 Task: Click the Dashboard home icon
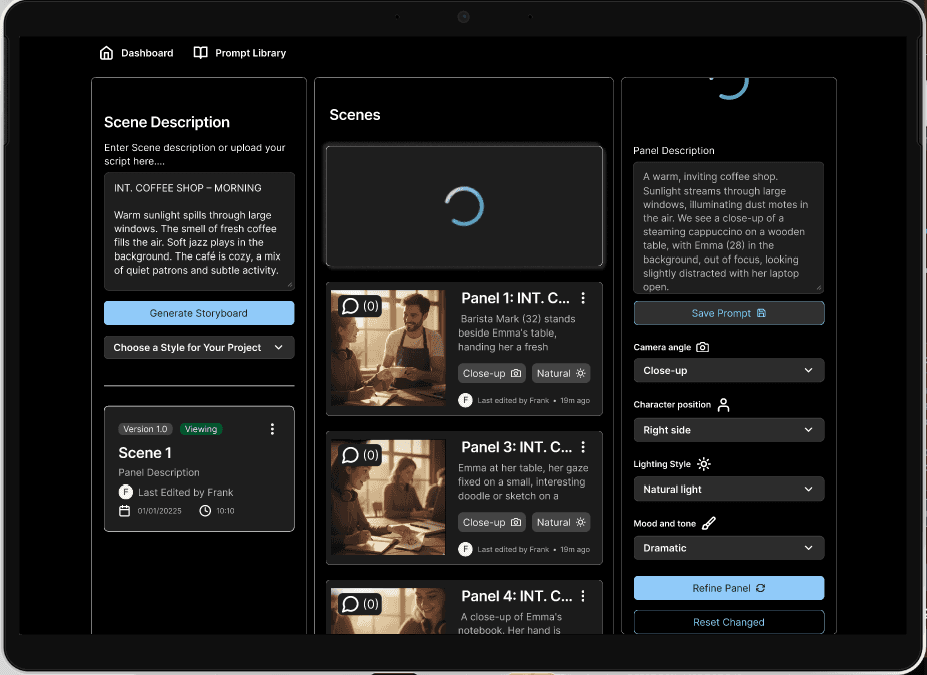click(106, 53)
